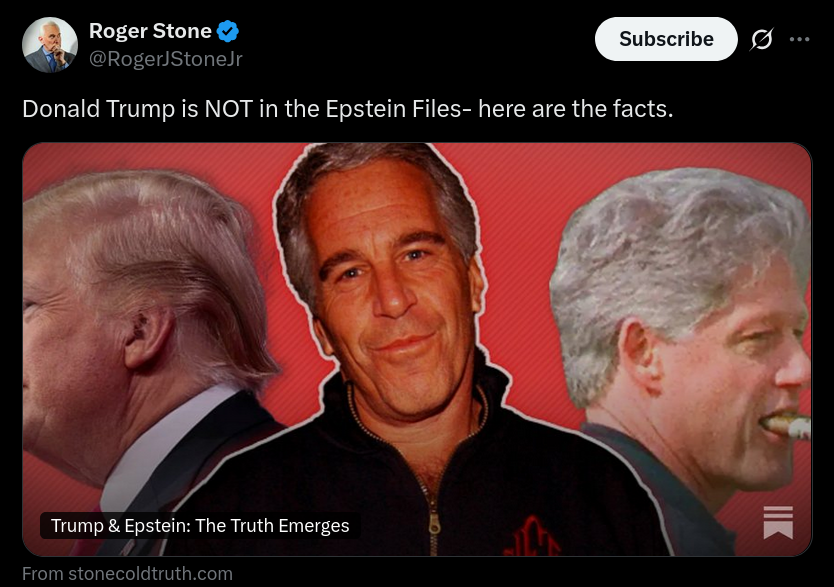Image resolution: width=834 pixels, height=587 pixels.
Task: Open the 'From stonecoldtruth.com' source link
Action: pyautogui.click(x=127, y=574)
